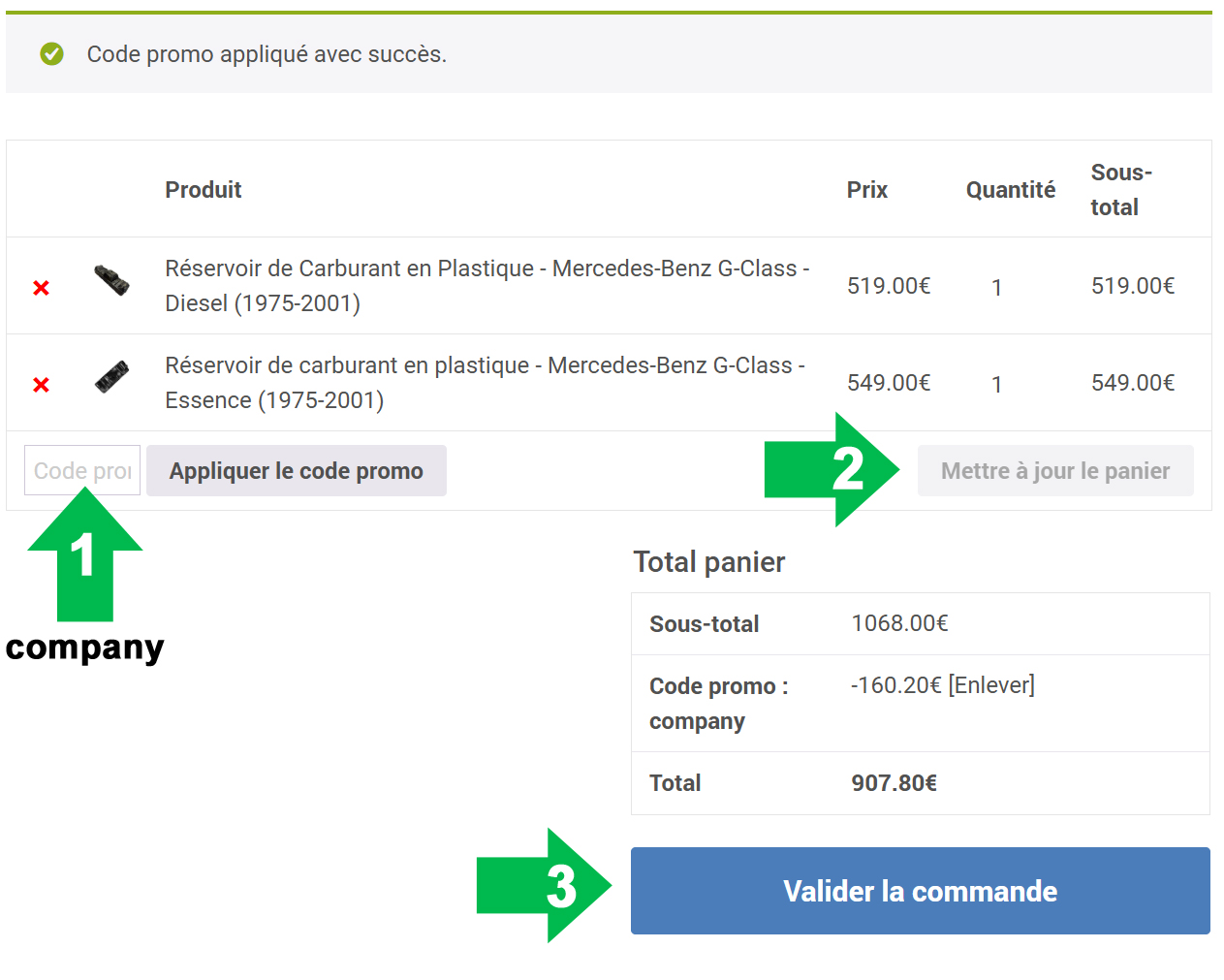Open the Essence tank product thumbnail
The image size is (1224, 980).
[x=111, y=376]
